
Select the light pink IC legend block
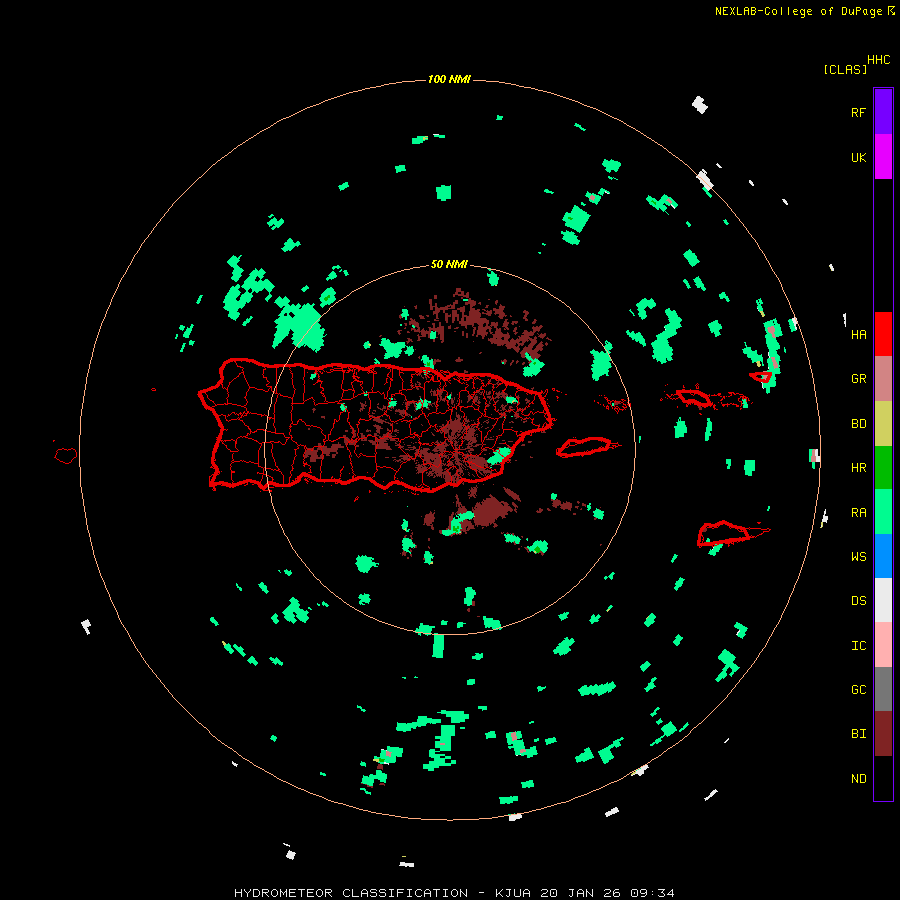click(x=883, y=645)
